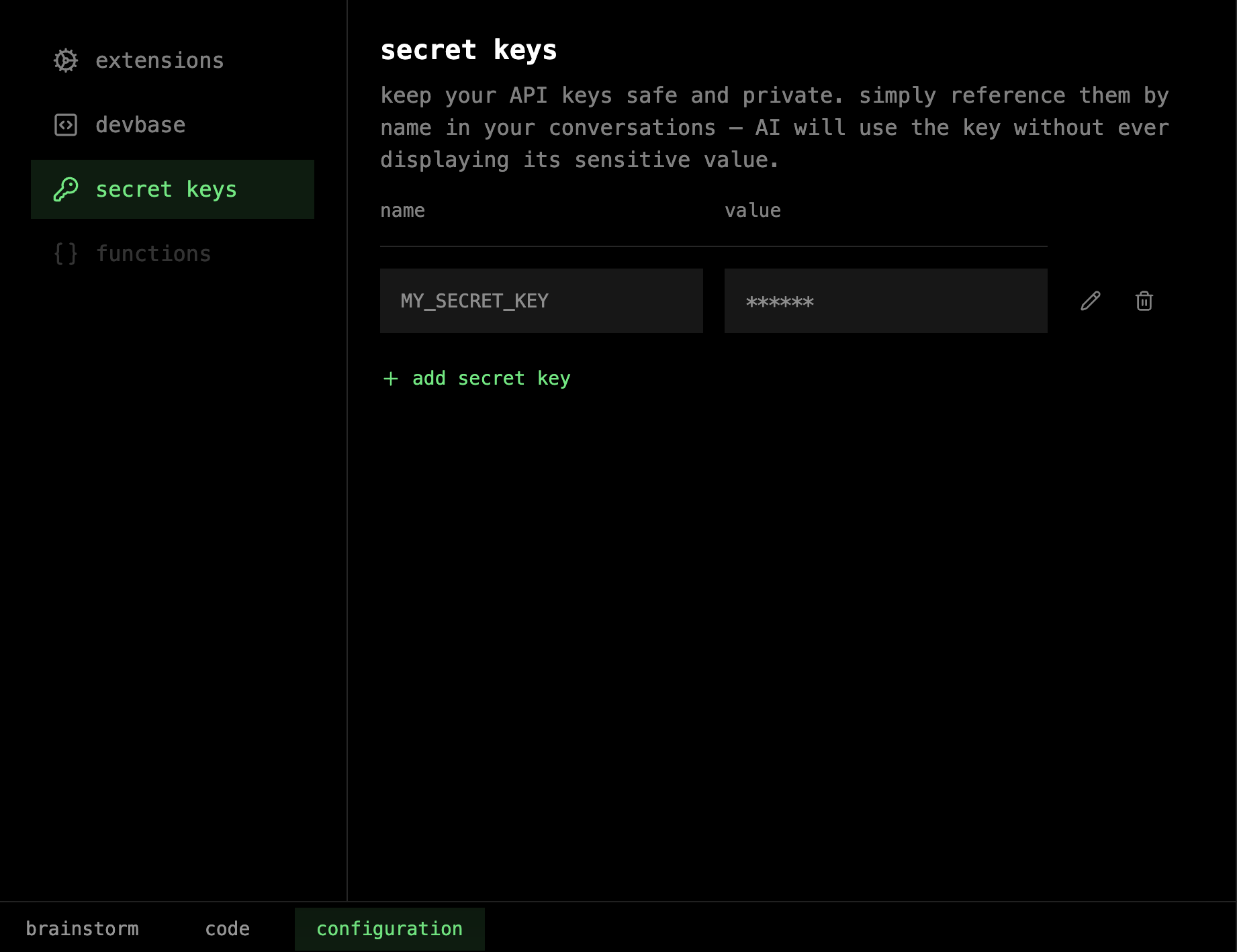
Task: Click the extensions gear icon
Action: (66, 60)
